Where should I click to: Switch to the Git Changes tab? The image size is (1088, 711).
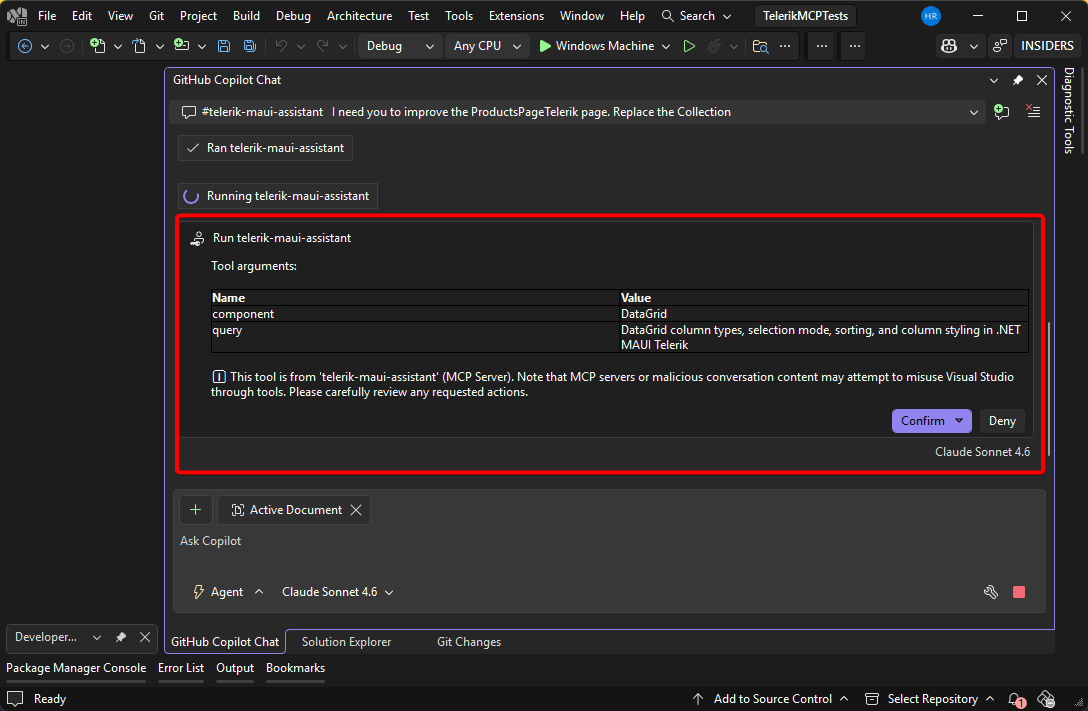tap(469, 642)
